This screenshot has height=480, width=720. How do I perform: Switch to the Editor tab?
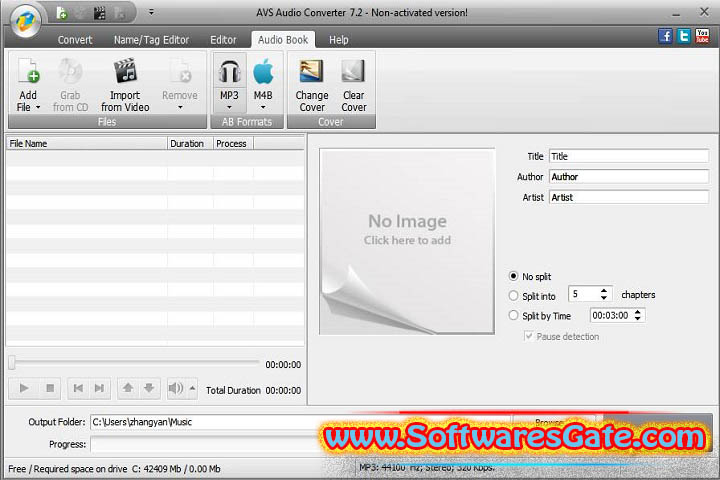(x=223, y=40)
